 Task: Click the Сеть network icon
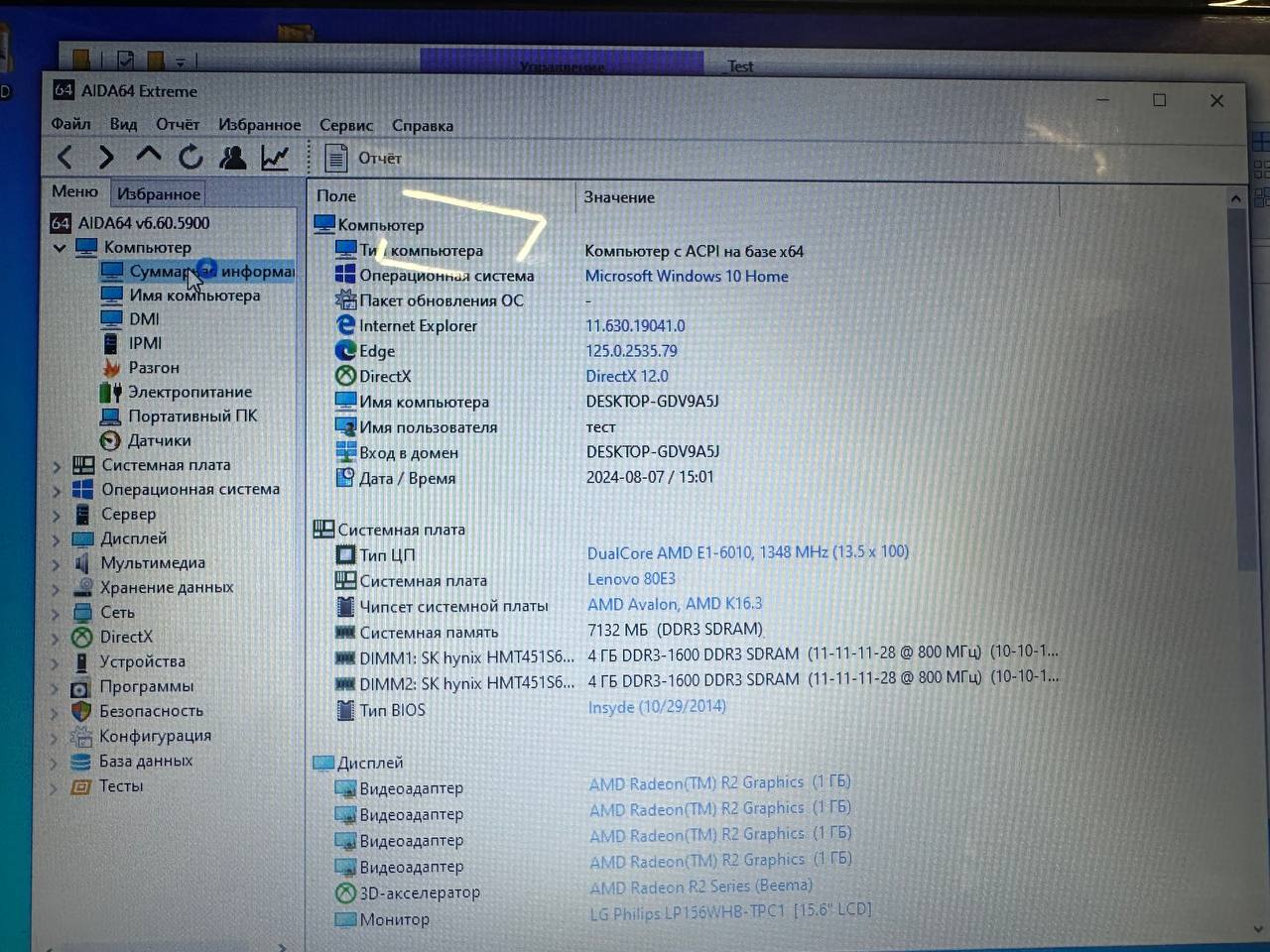pyautogui.click(x=83, y=612)
